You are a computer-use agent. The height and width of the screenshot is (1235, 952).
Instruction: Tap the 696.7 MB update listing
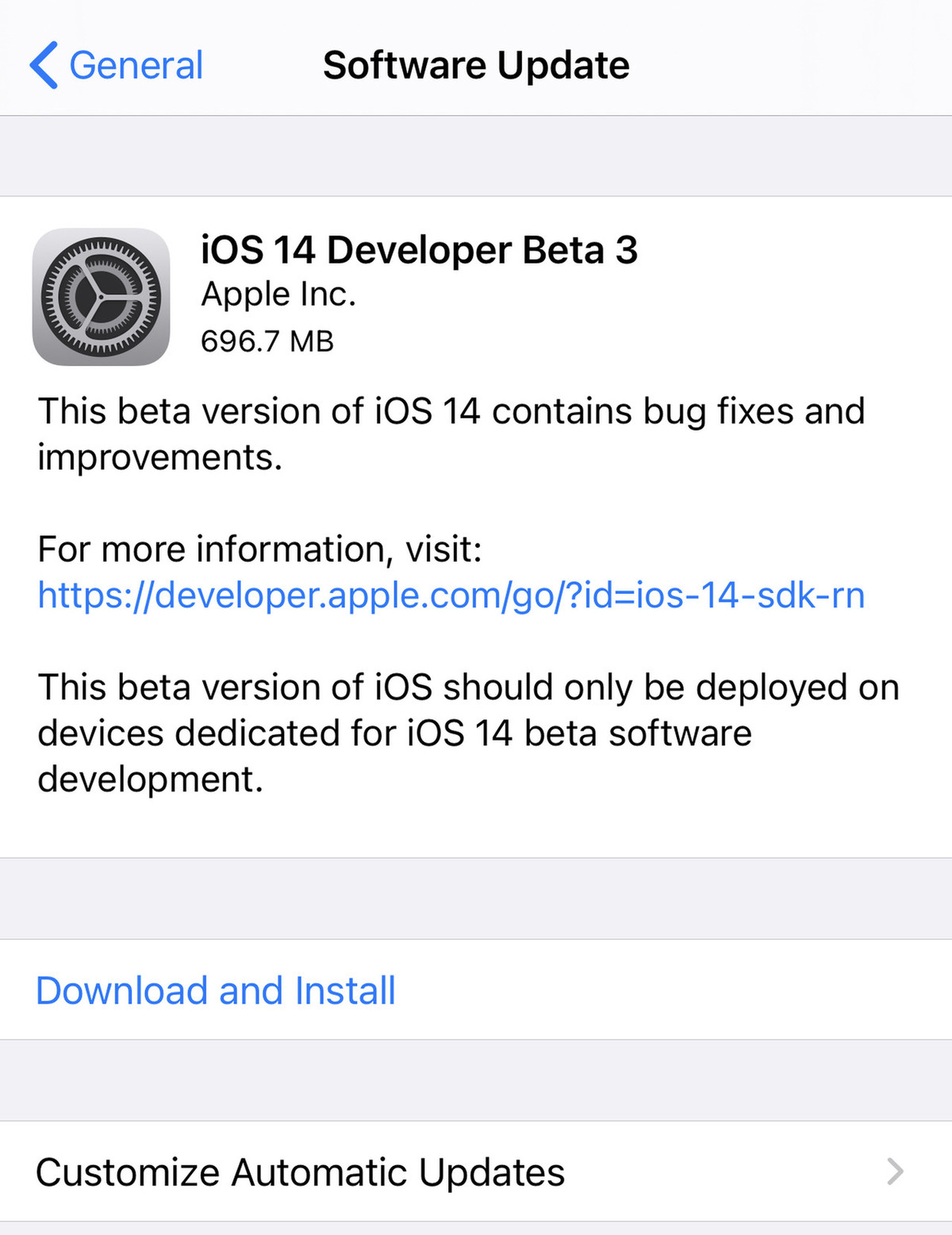(x=267, y=343)
